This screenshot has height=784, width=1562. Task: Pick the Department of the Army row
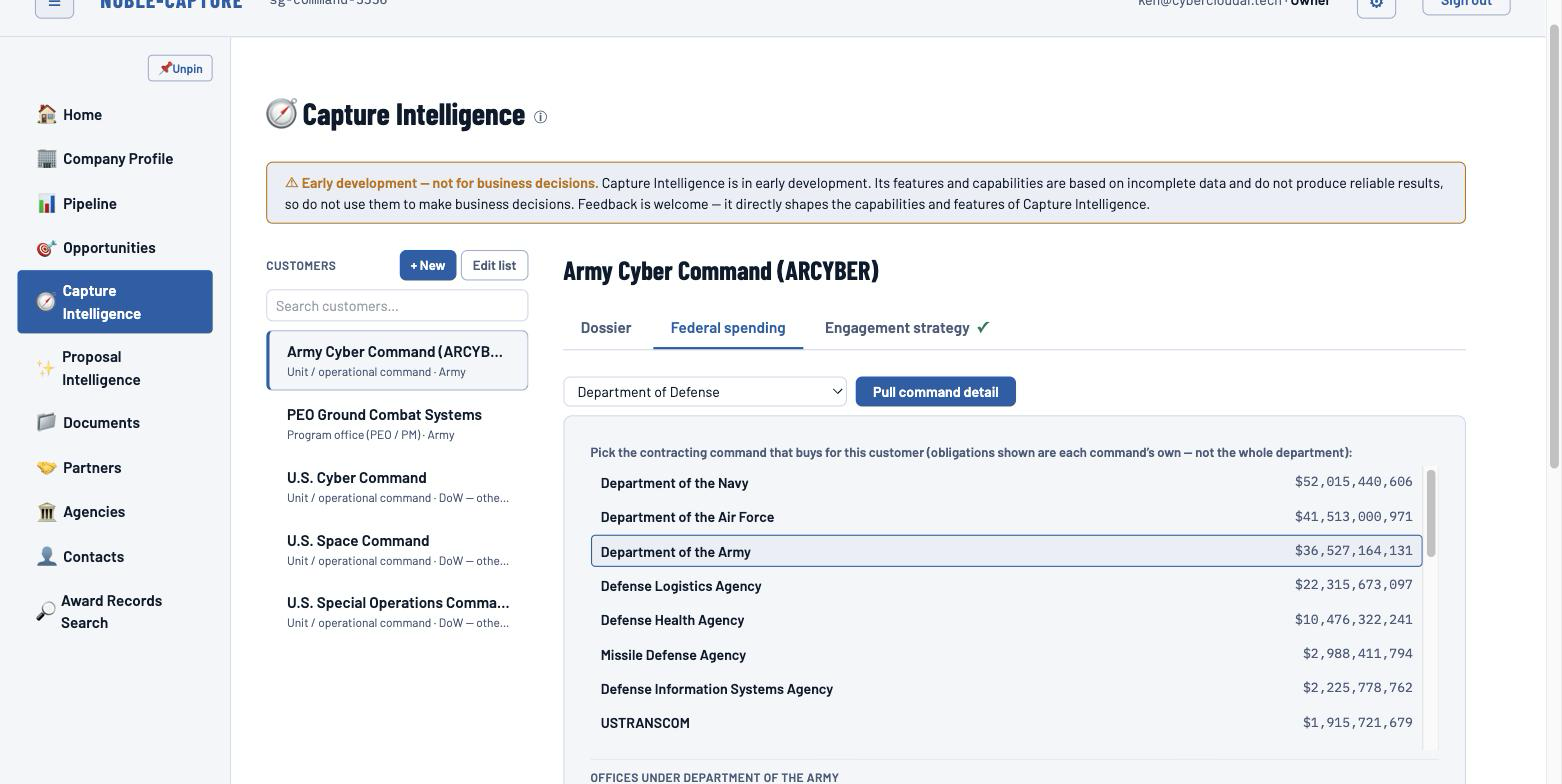coord(1006,551)
